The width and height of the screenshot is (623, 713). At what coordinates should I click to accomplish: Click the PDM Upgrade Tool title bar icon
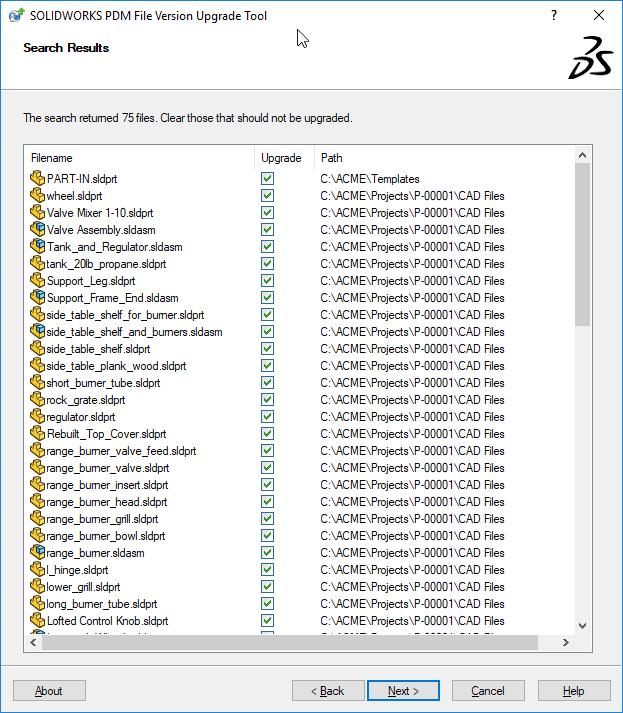pyautogui.click(x=16, y=15)
